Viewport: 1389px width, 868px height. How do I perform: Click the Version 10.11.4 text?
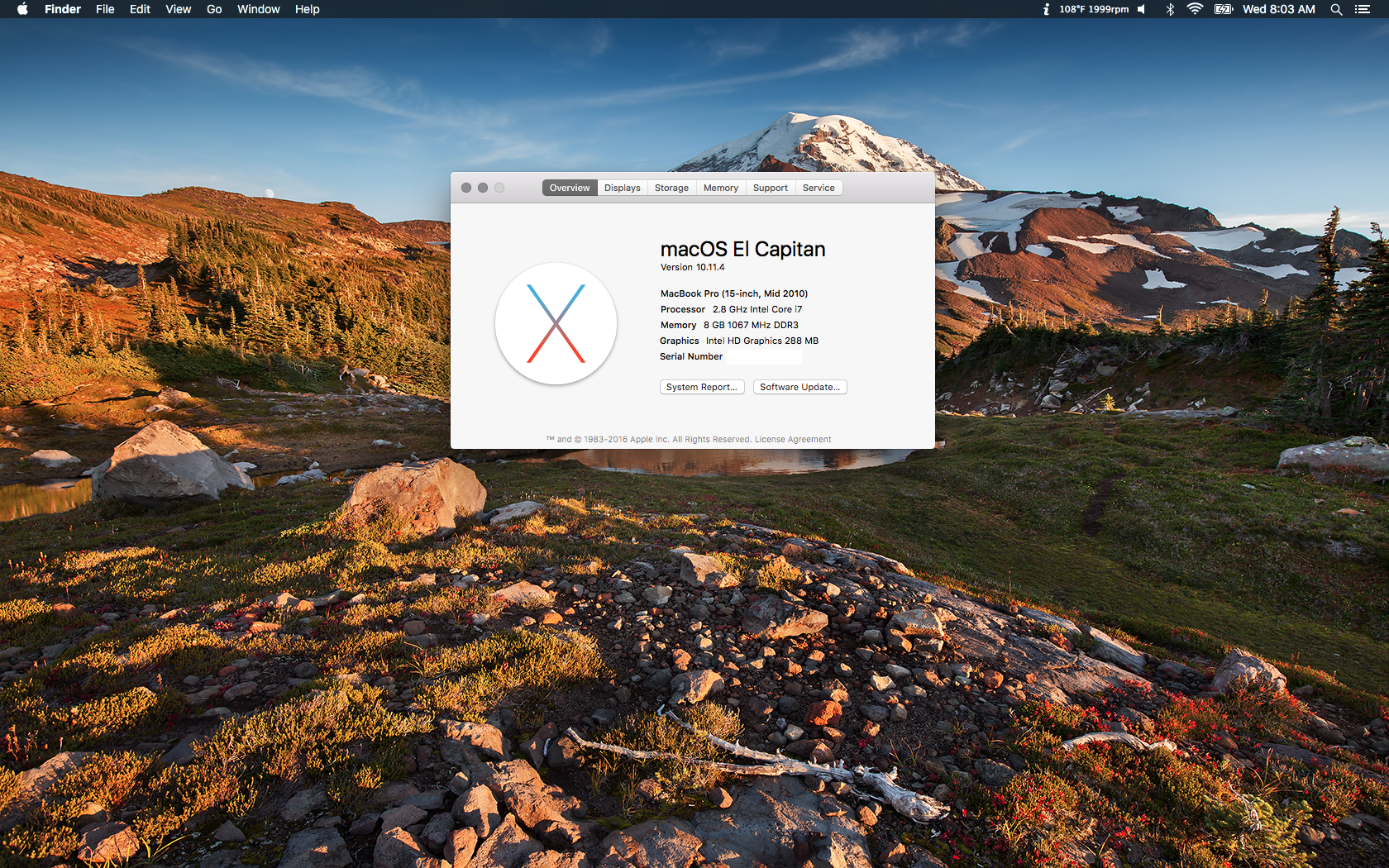[x=692, y=267]
